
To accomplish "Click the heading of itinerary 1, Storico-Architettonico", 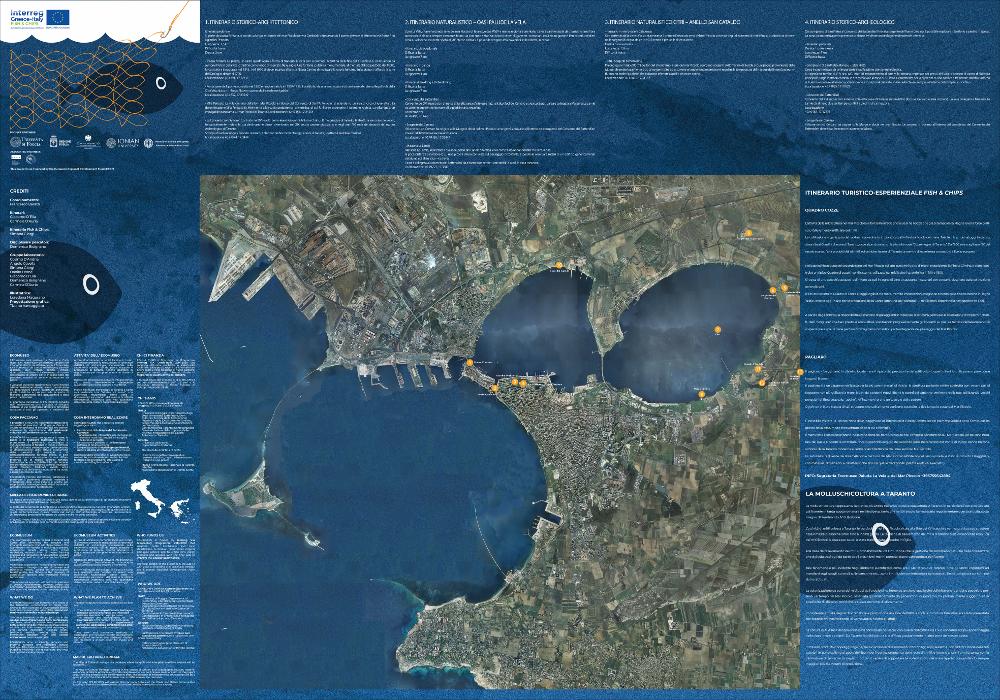I will coord(252,23).
